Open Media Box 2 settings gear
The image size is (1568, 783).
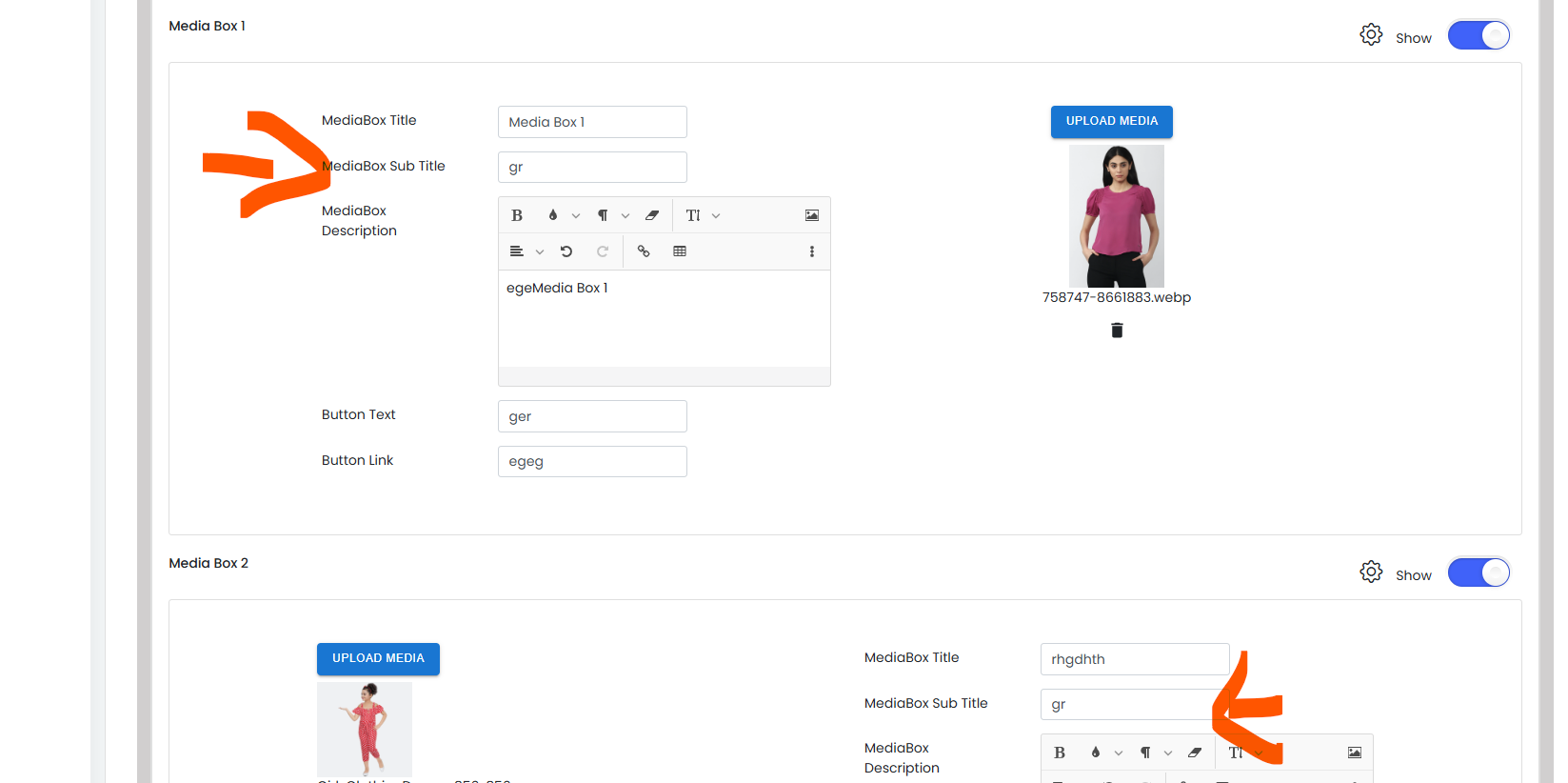1371,572
